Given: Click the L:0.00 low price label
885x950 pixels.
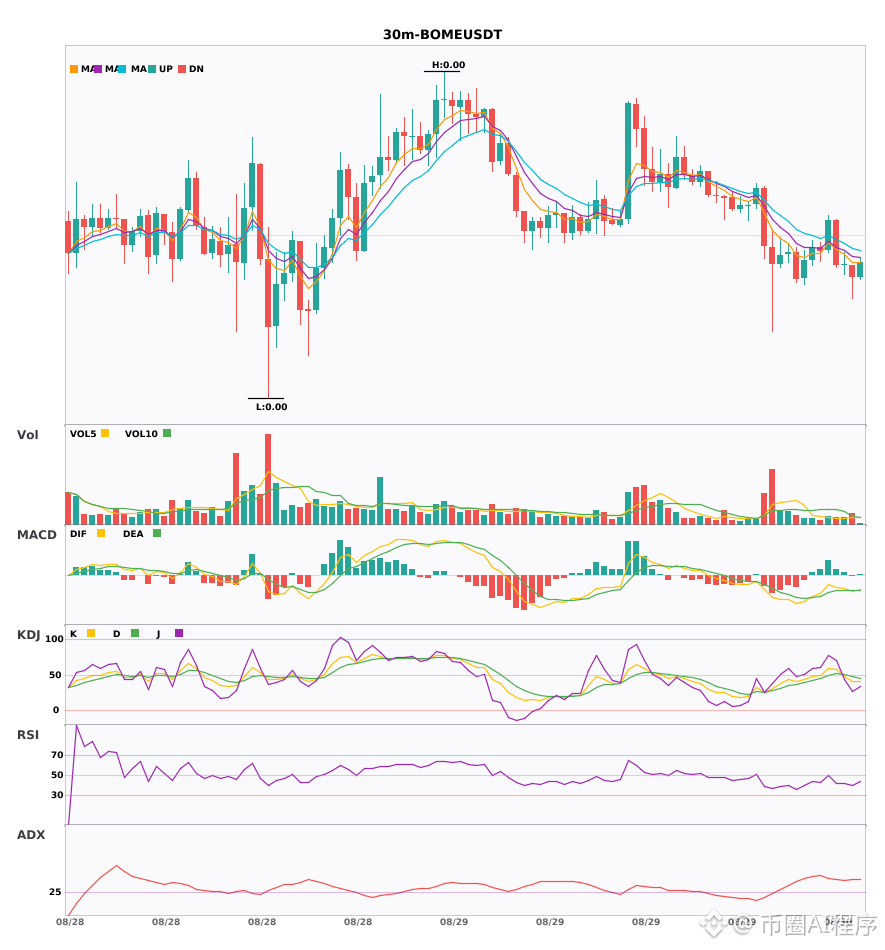Looking at the screenshot, I should click(271, 407).
